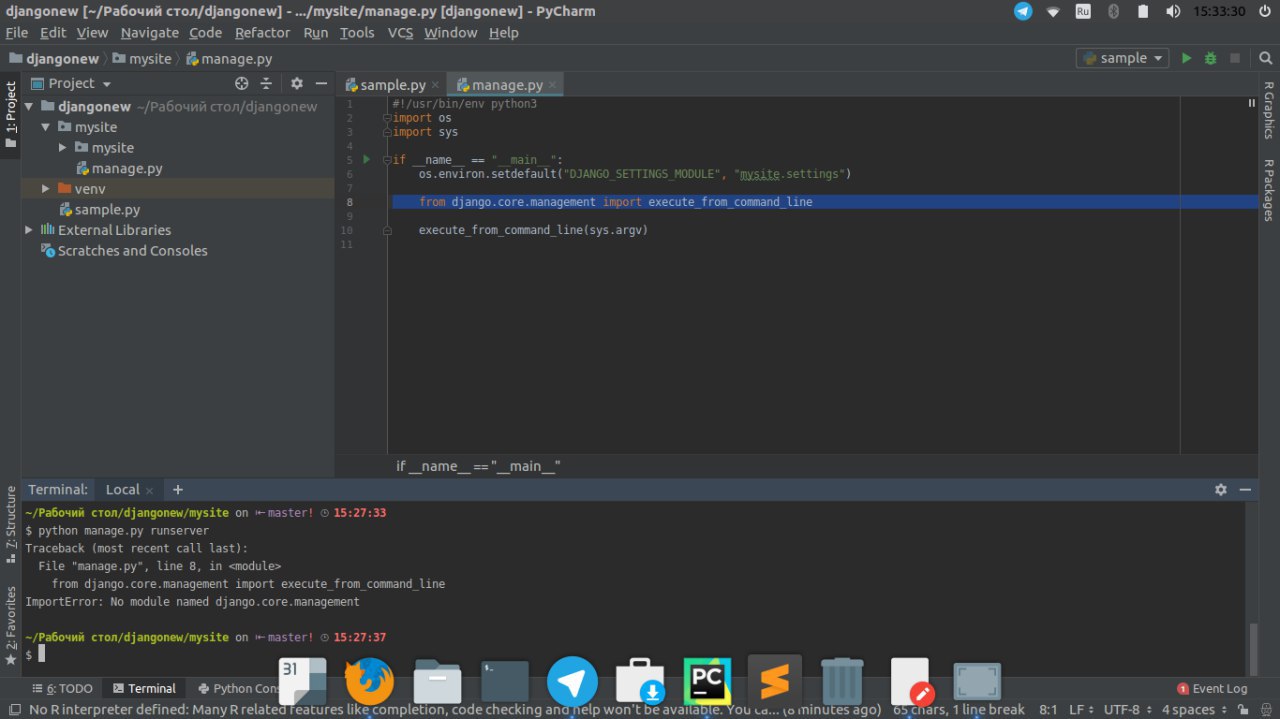This screenshot has height=719, width=1280.
Task: Click the Telegram tray icon in top bar
Action: [x=1023, y=11]
